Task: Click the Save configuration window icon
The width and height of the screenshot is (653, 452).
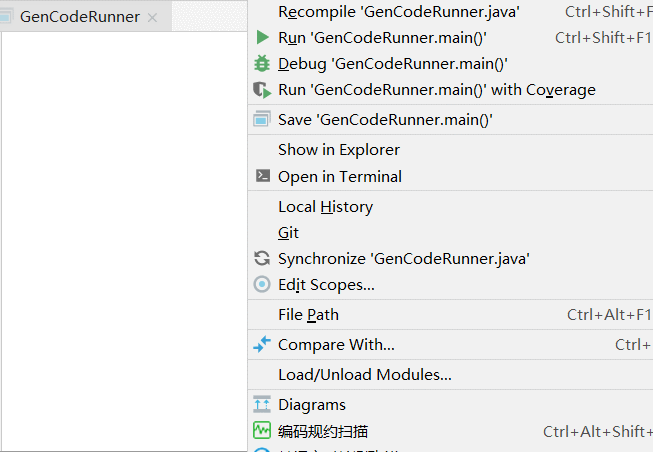Action: tap(262, 120)
